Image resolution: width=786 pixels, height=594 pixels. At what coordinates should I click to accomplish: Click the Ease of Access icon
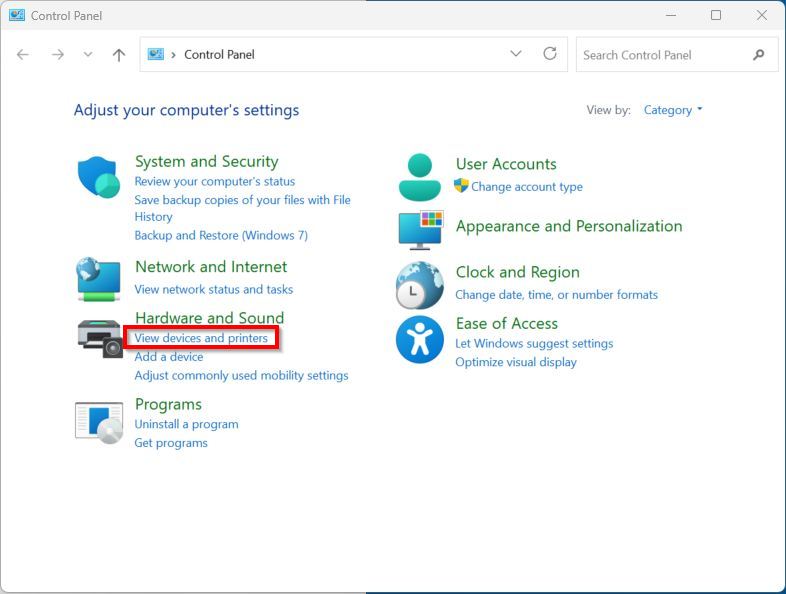tap(420, 339)
